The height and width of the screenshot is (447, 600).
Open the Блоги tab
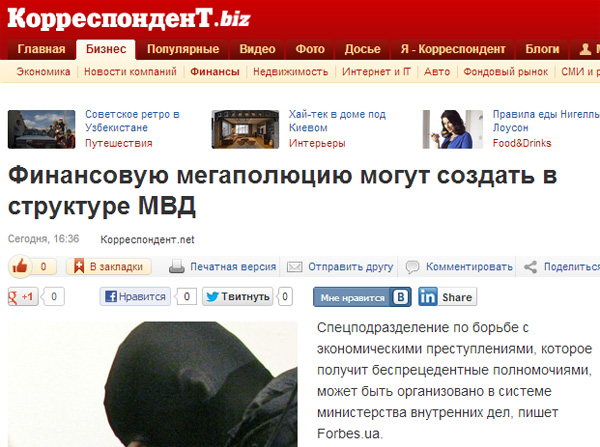542,49
